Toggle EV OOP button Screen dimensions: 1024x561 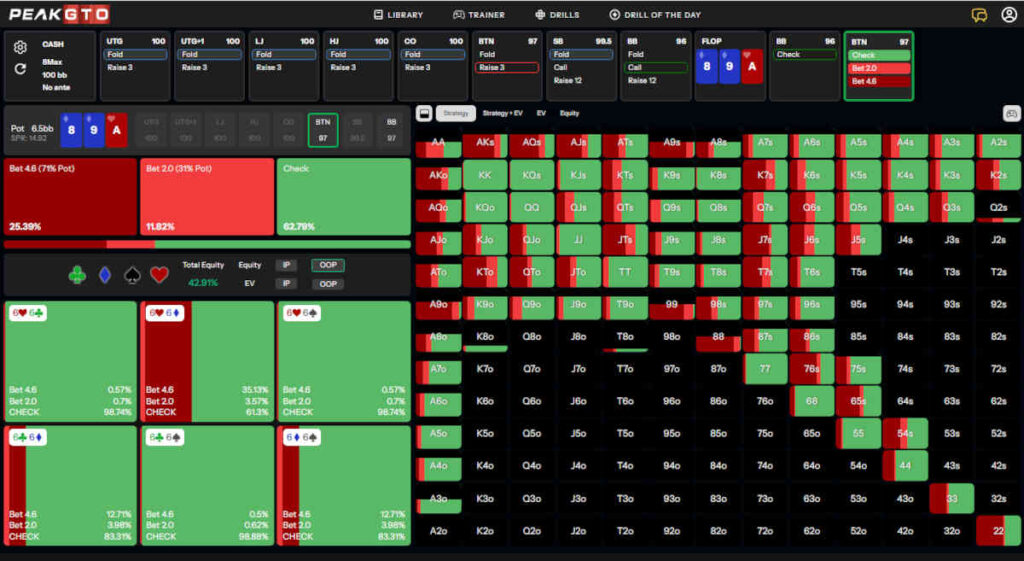click(x=328, y=283)
